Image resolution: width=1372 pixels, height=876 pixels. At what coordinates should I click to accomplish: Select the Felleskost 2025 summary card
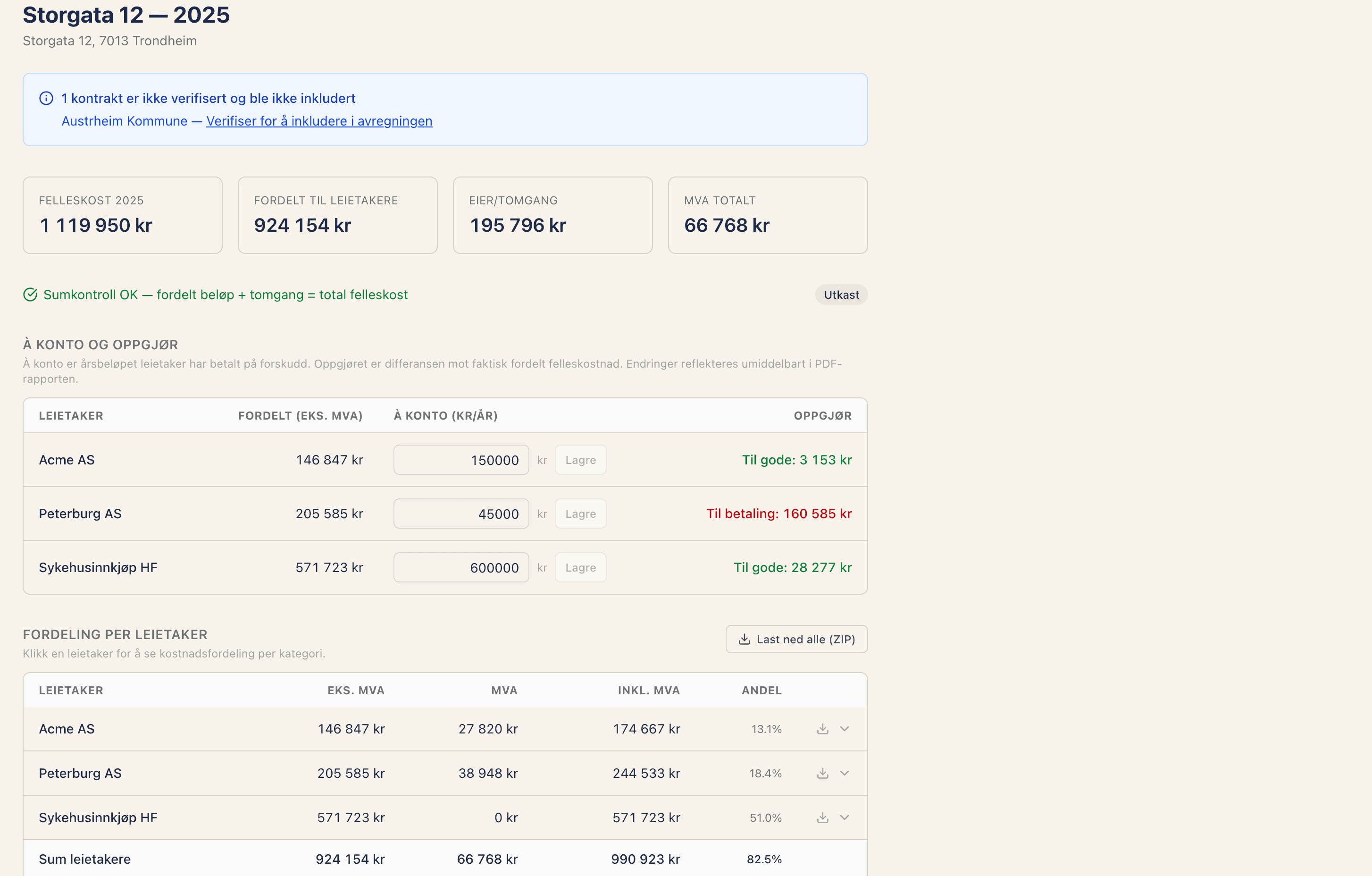pyautogui.click(x=123, y=215)
